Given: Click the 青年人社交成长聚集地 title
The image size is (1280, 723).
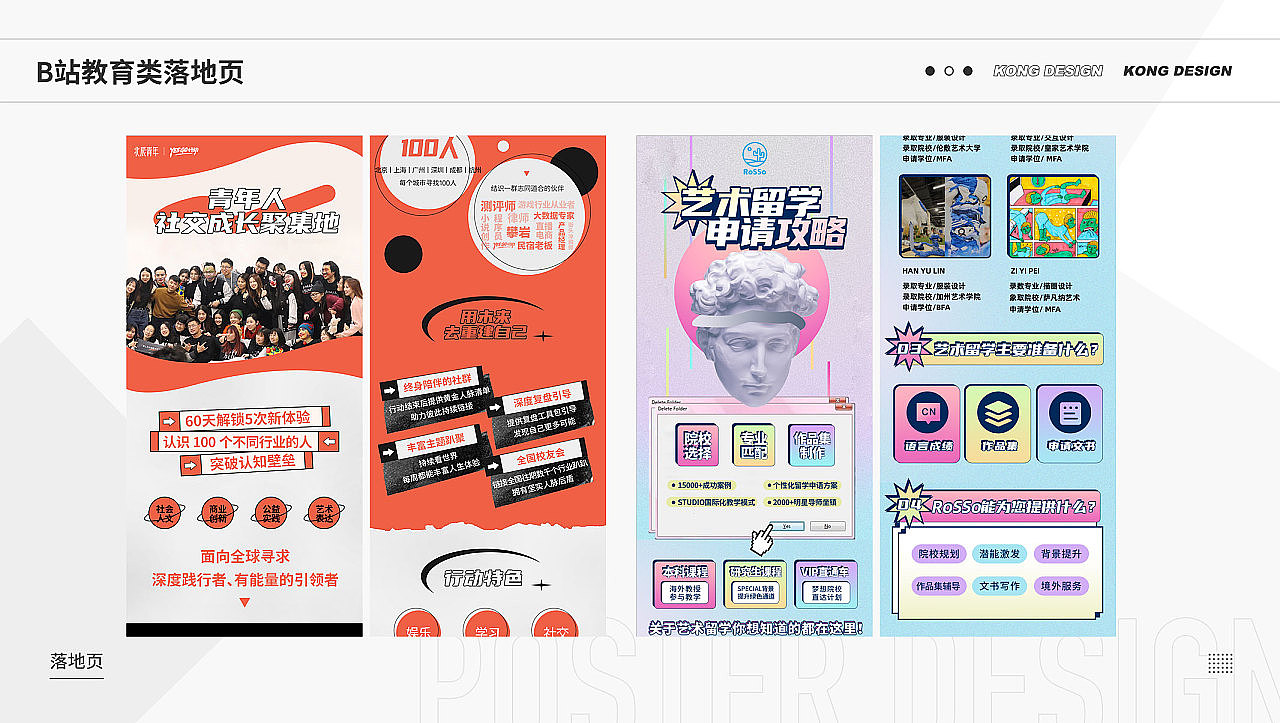Looking at the screenshot, I should pyautogui.click(x=246, y=211).
